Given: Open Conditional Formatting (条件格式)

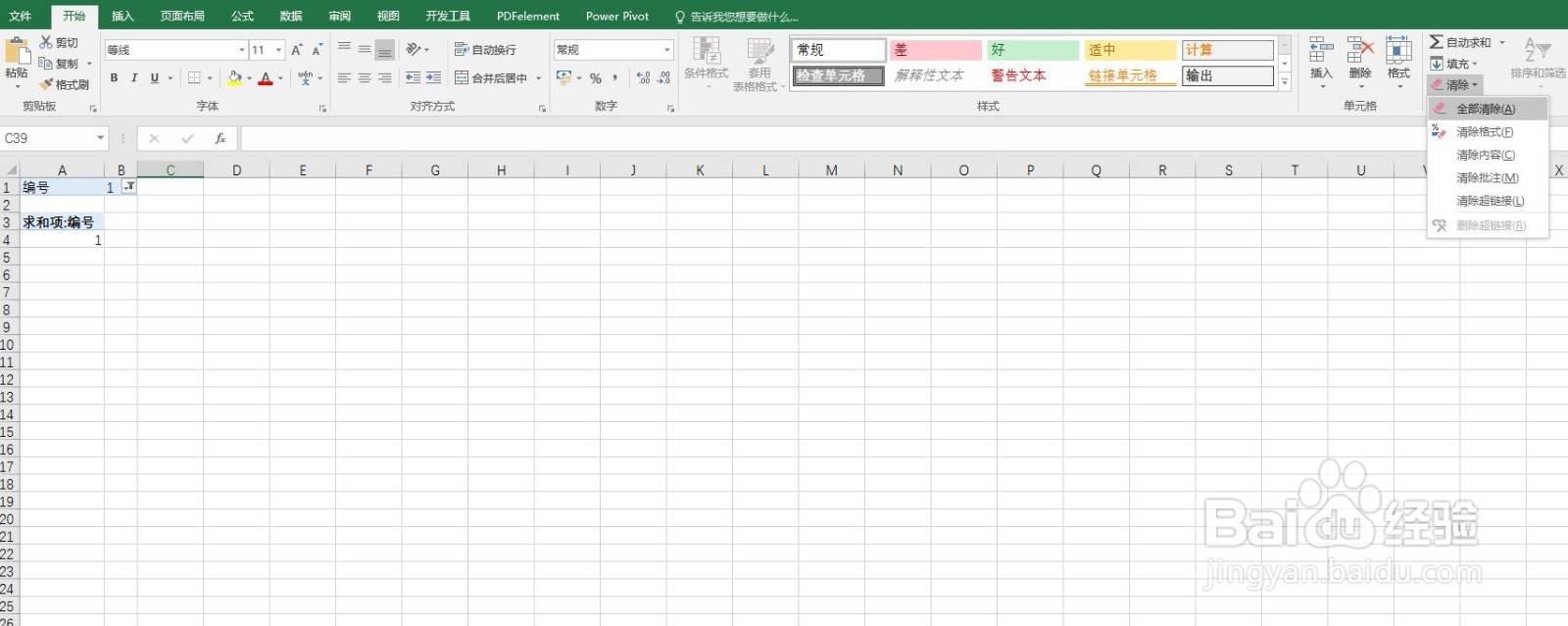Looking at the screenshot, I should point(707,64).
